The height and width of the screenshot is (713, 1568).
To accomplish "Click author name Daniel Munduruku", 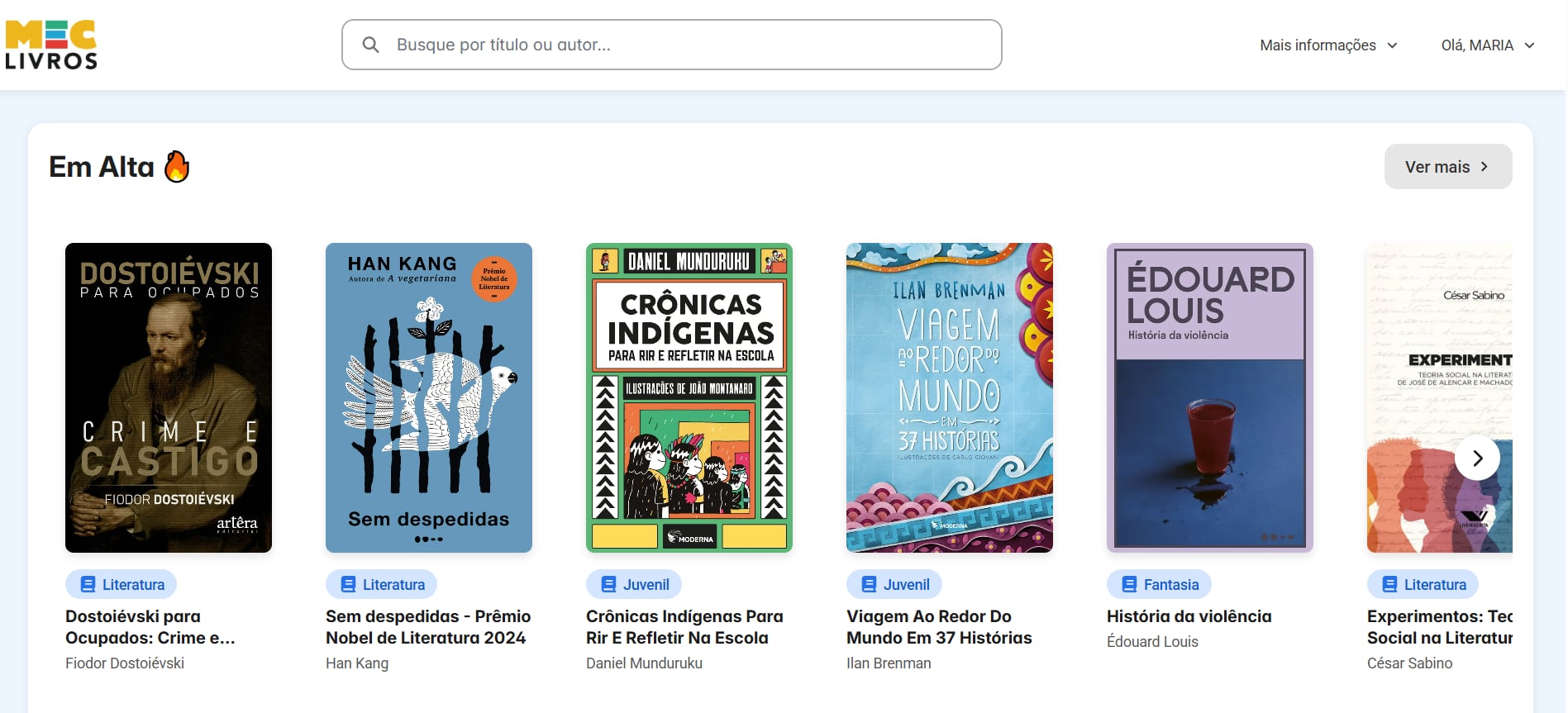I will coord(644,663).
